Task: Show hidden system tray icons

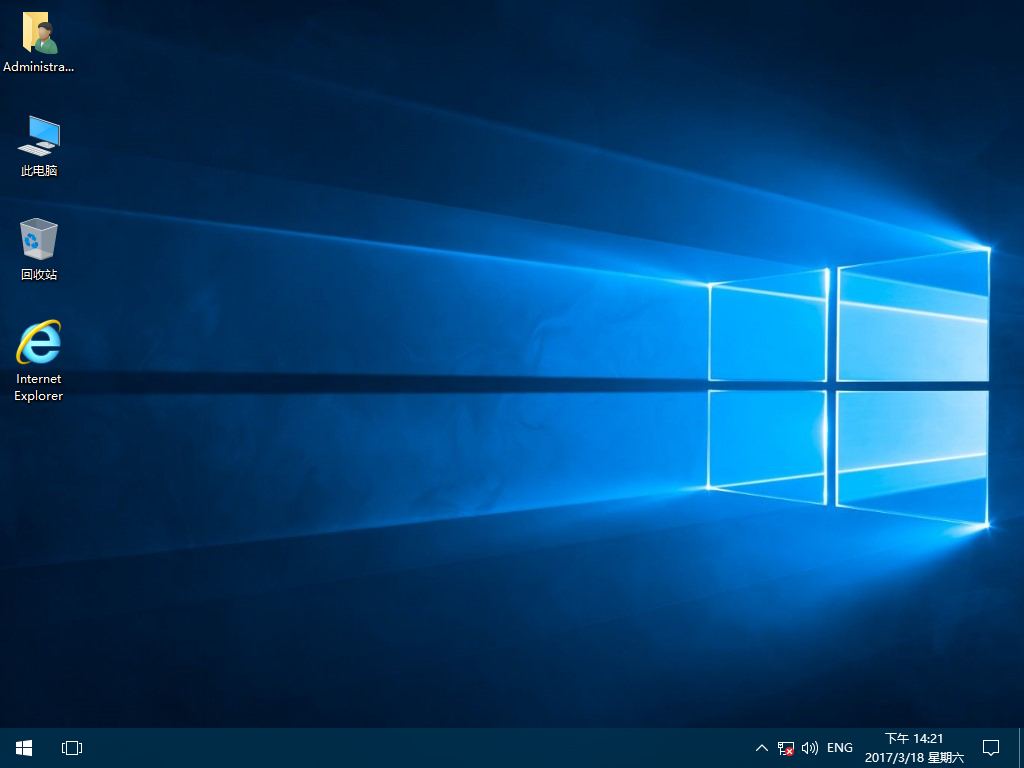Action: (761, 748)
